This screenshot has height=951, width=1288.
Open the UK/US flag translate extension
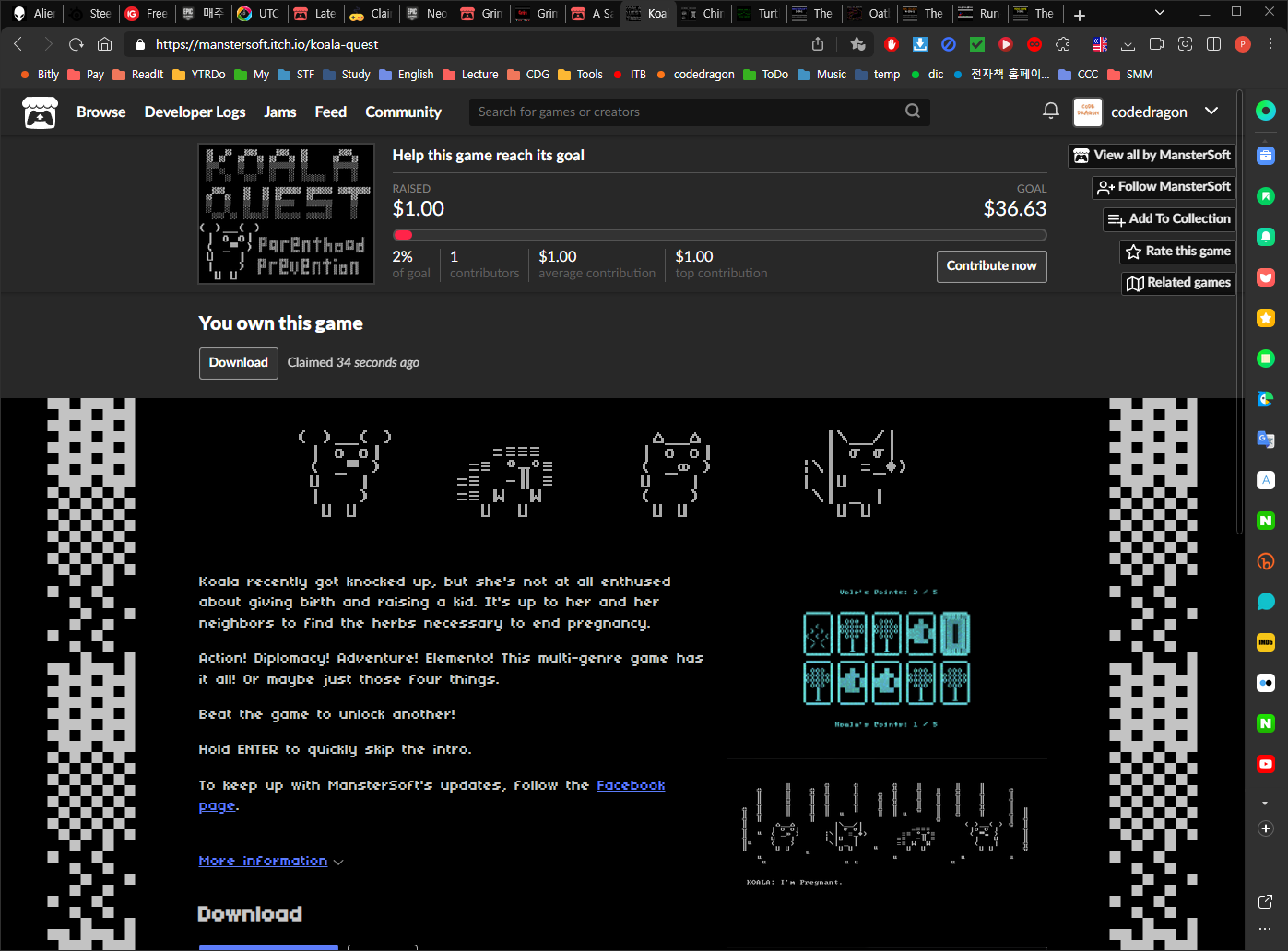[x=1100, y=44]
